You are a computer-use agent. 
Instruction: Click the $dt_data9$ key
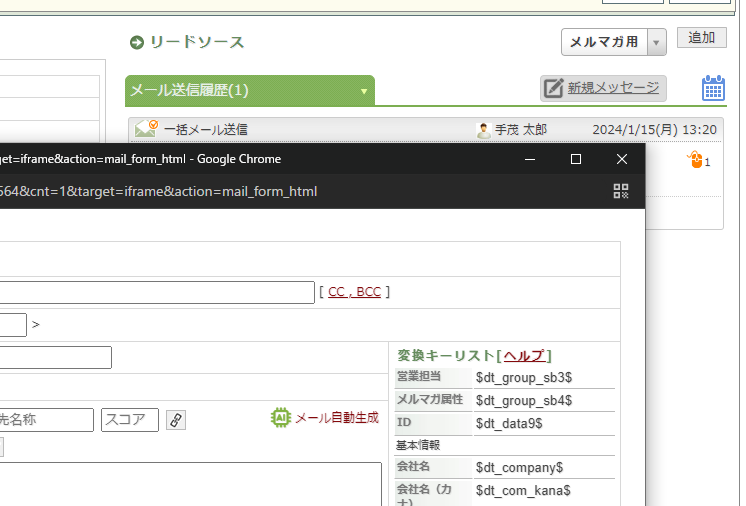(509, 423)
